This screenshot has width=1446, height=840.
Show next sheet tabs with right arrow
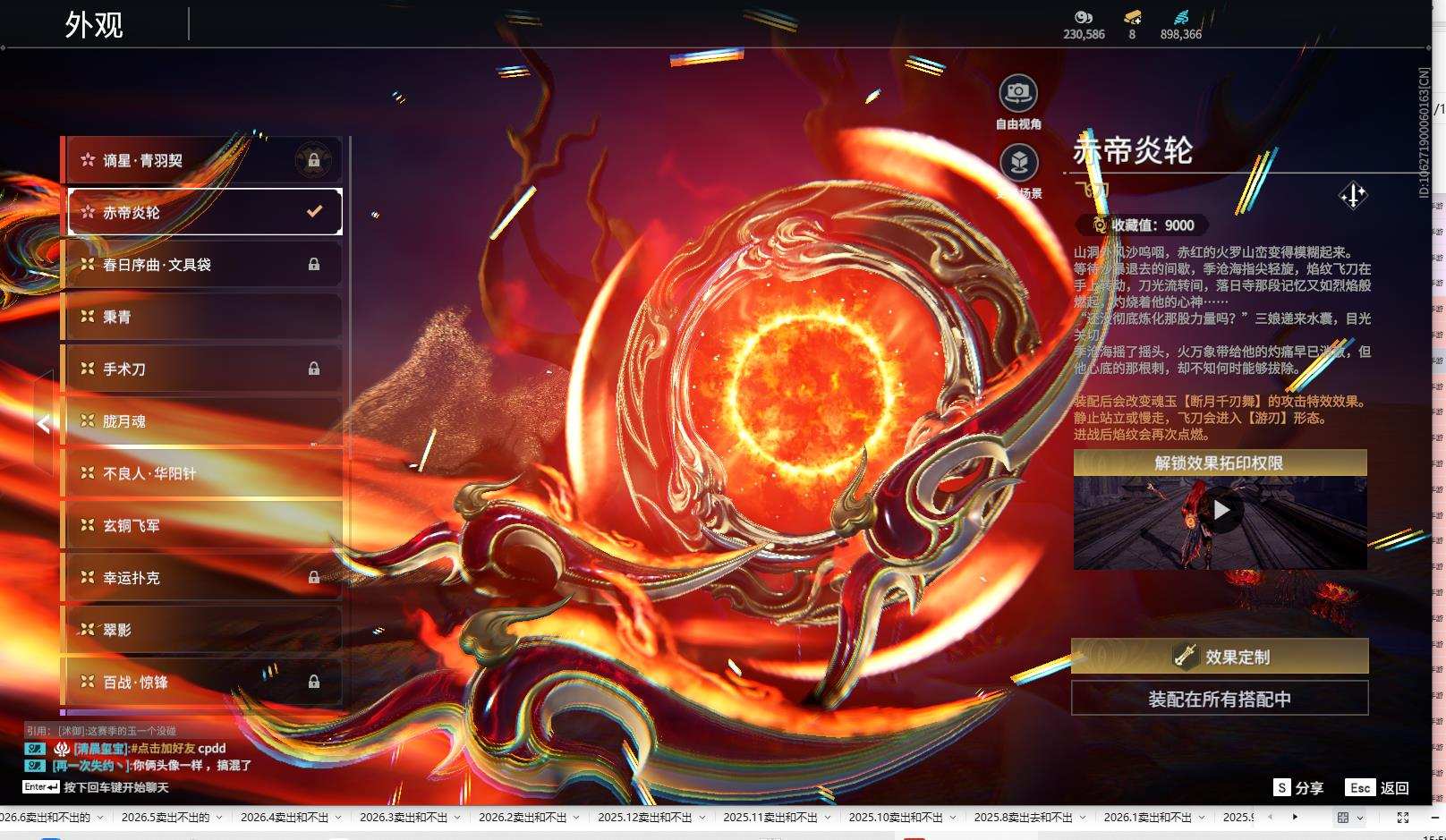point(1295,817)
